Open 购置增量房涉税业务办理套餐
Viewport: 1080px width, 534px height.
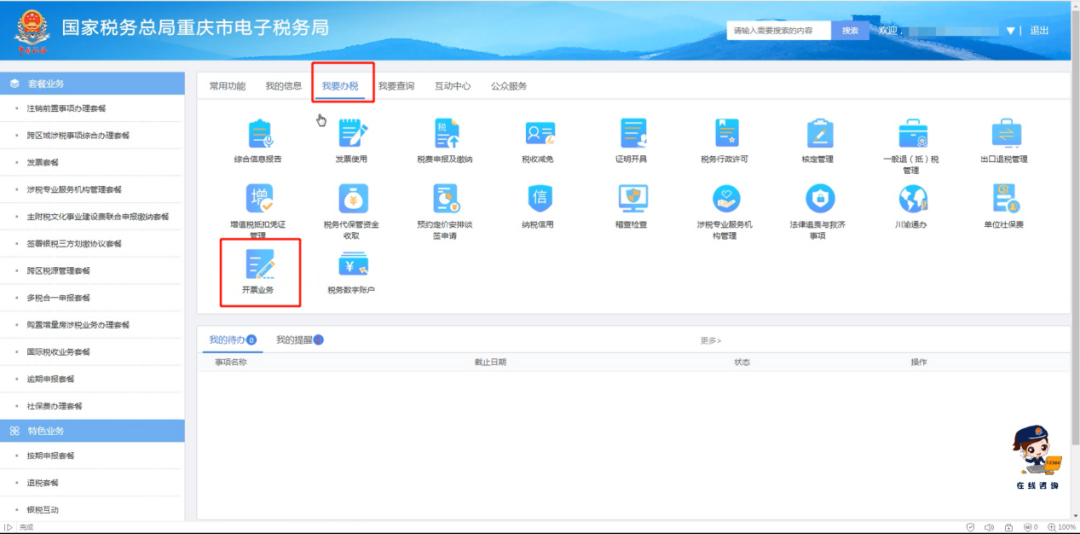tap(78, 325)
